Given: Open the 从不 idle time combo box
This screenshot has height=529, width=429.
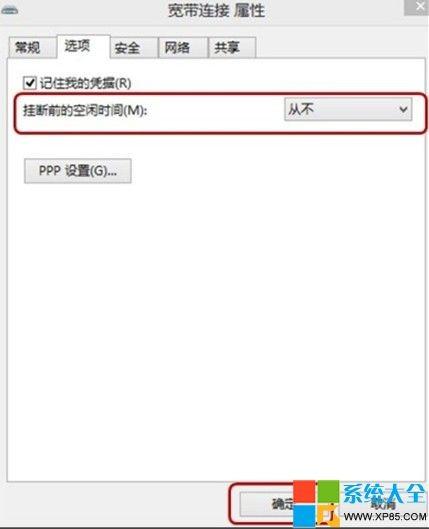Looking at the screenshot, I should (348, 109).
